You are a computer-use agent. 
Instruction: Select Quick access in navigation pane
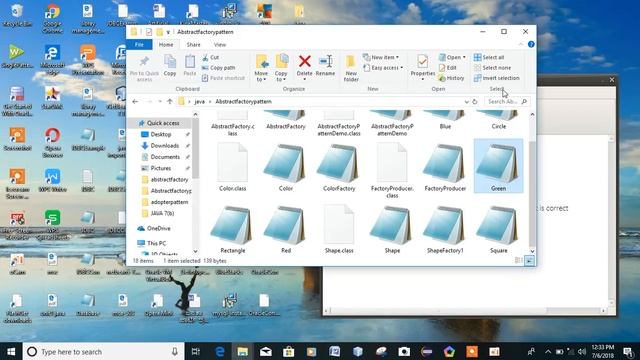pos(159,123)
